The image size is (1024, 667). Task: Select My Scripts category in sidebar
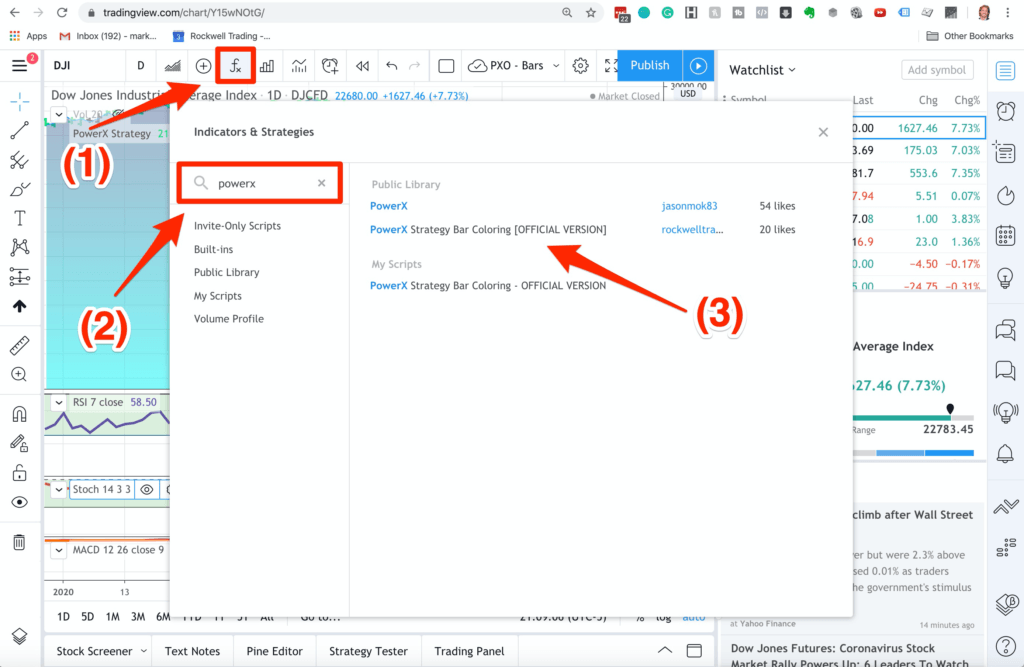click(x=217, y=296)
